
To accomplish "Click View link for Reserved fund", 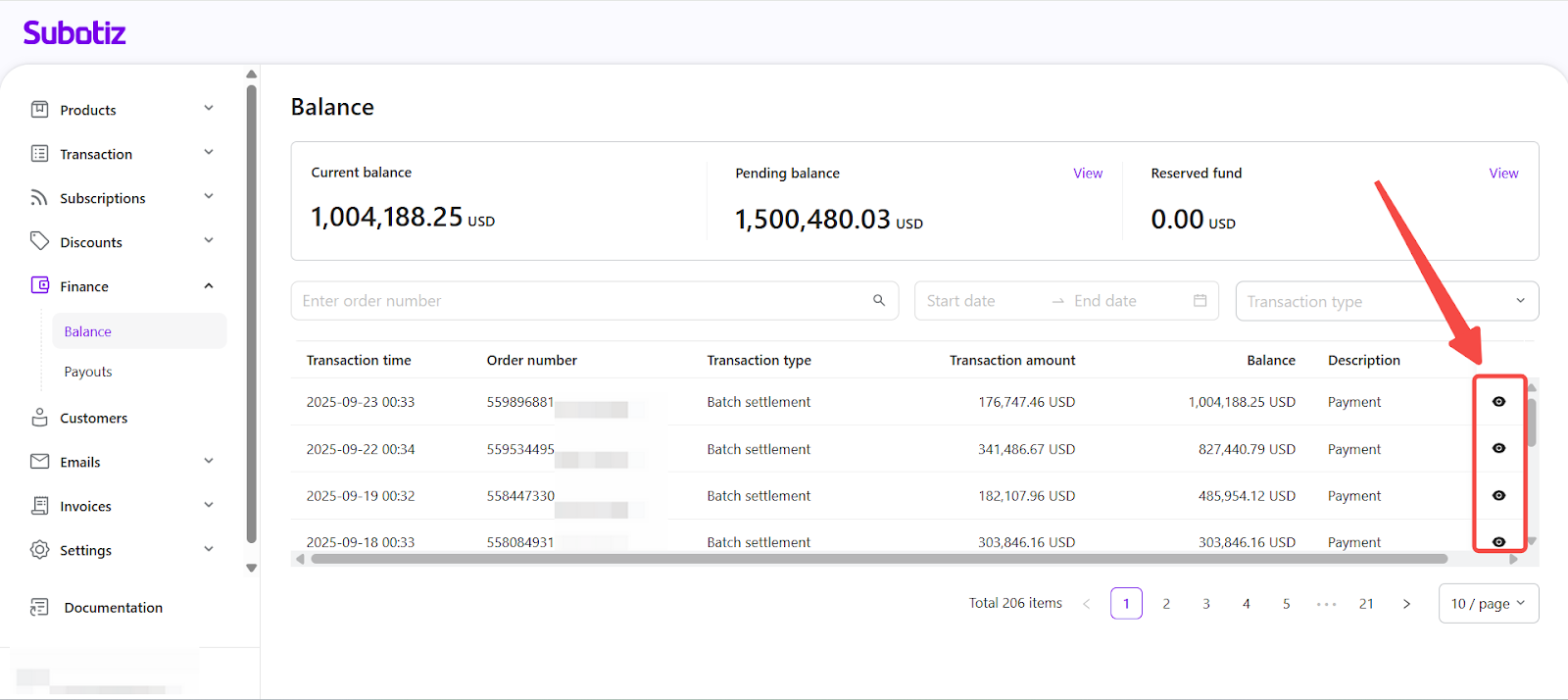I will [1503, 174].
